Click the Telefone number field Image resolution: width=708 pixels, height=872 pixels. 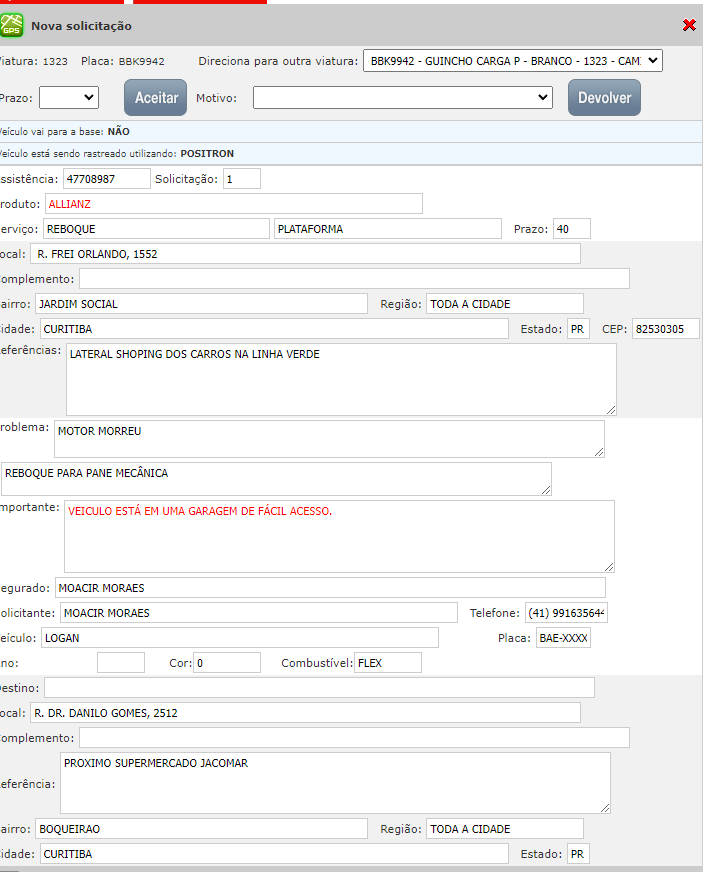[566, 613]
